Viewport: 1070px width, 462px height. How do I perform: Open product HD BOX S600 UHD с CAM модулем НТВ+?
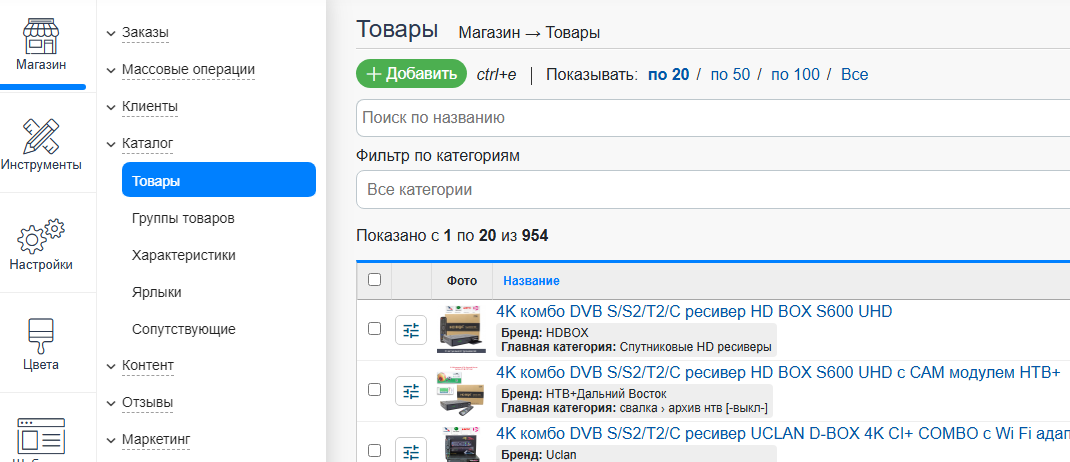pyautogui.click(x=778, y=372)
